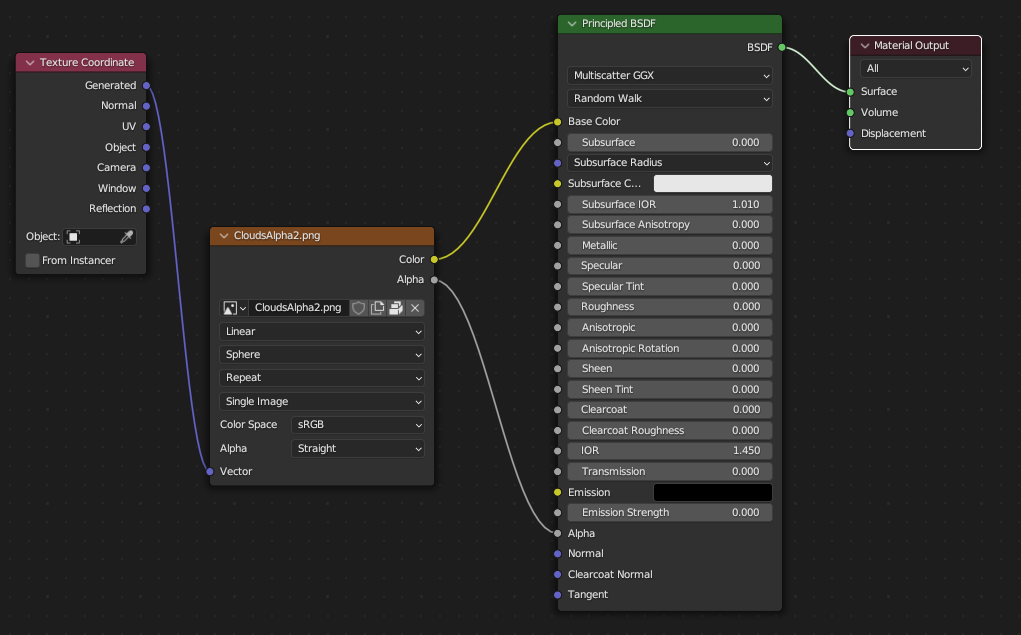The width and height of the screenshot is (1021, 635).
Task: Open the sRGB Color Space dropdown
Action: point(358,425)
